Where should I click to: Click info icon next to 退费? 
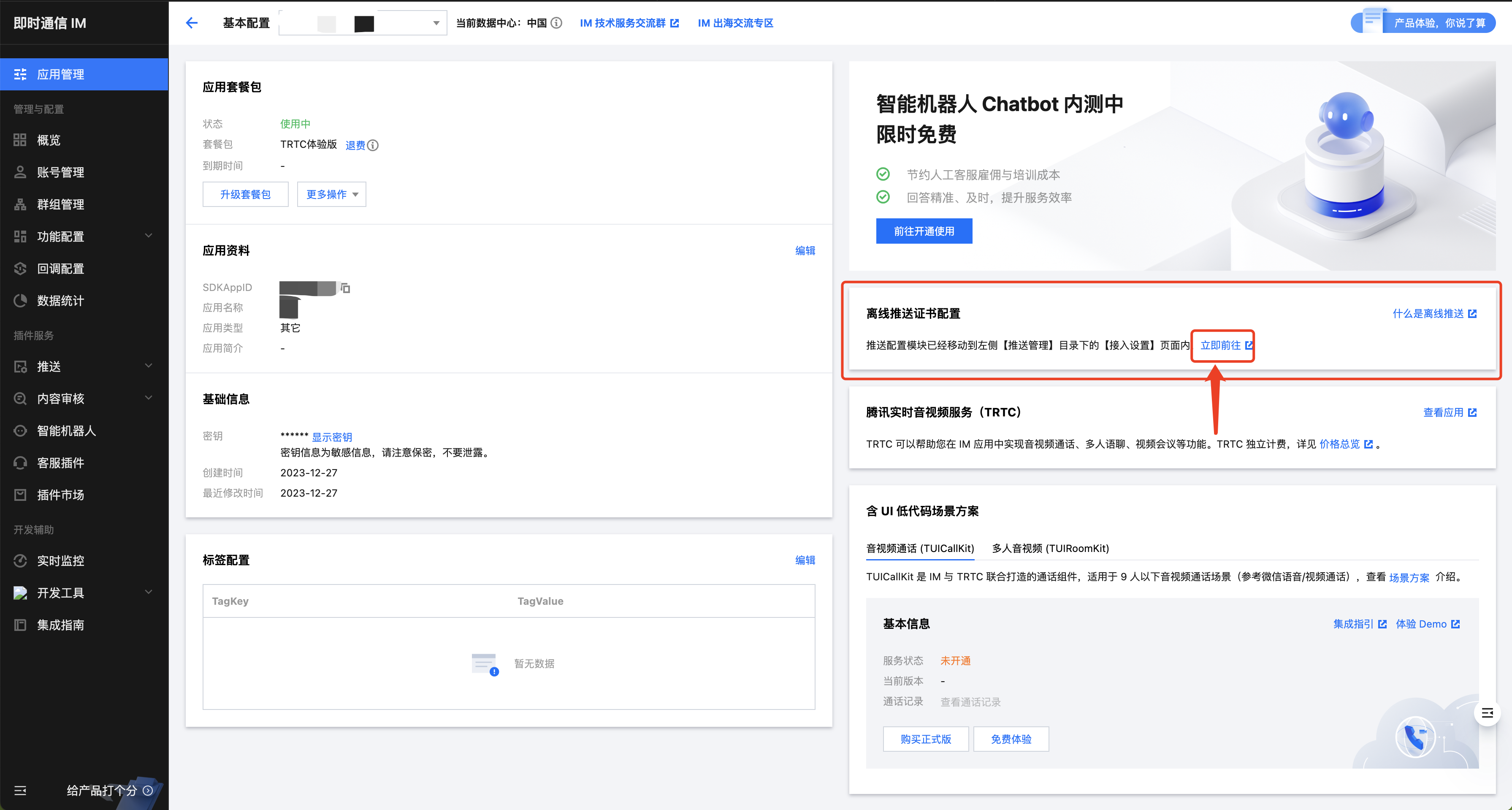coord(373,145)
